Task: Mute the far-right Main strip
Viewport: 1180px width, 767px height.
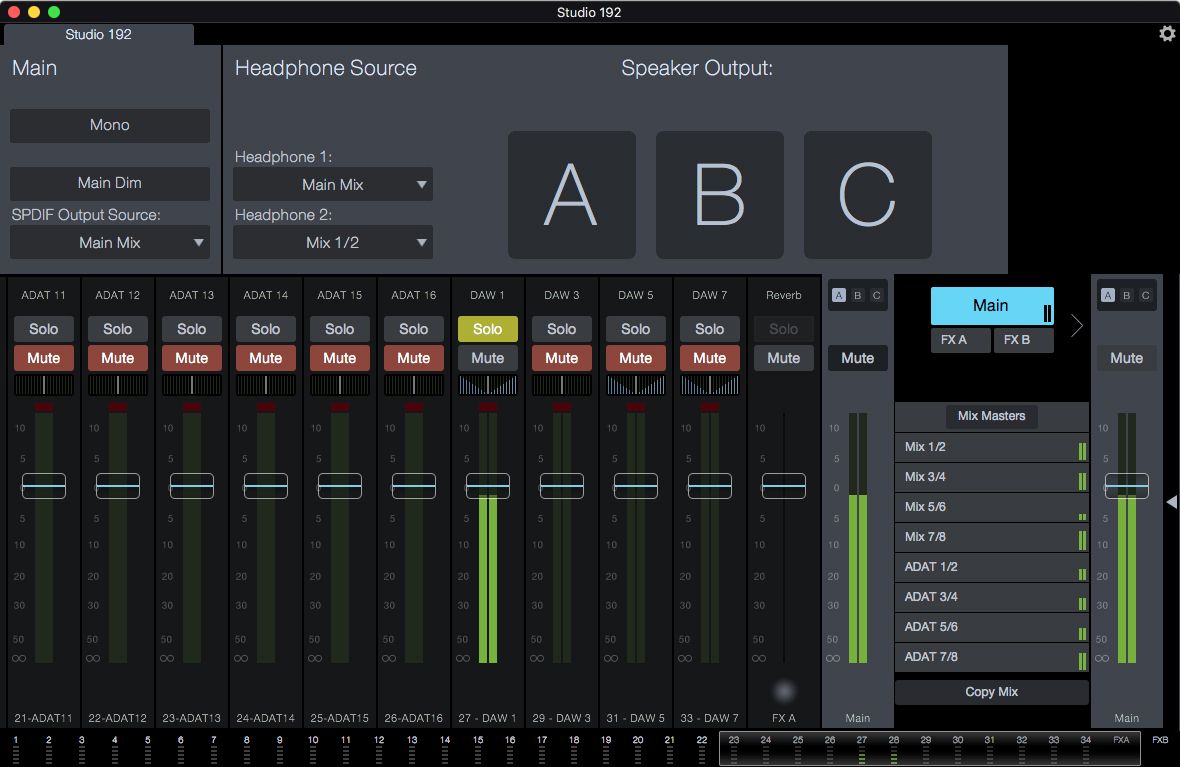Action: coord(1127,358)
